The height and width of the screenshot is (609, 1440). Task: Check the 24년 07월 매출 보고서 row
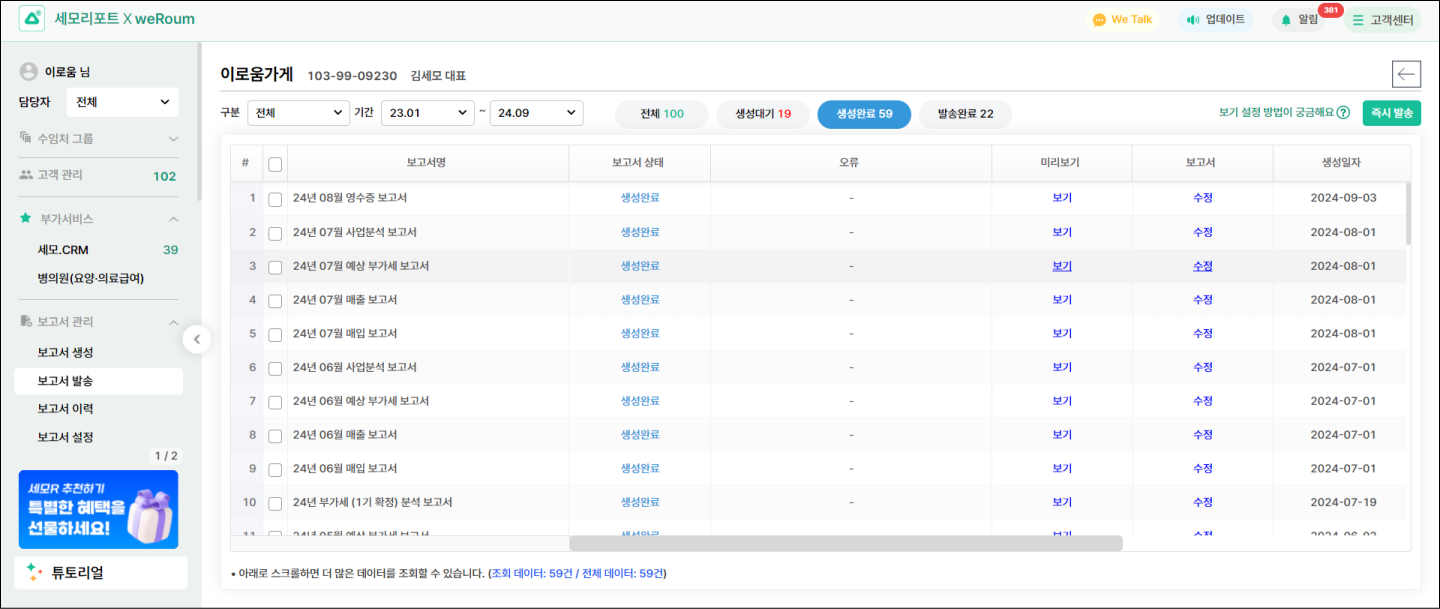[275, 300]
